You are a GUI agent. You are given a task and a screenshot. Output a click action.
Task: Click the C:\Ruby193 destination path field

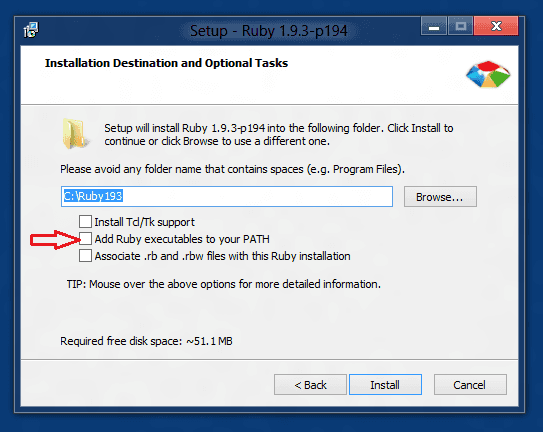(227, 196)
